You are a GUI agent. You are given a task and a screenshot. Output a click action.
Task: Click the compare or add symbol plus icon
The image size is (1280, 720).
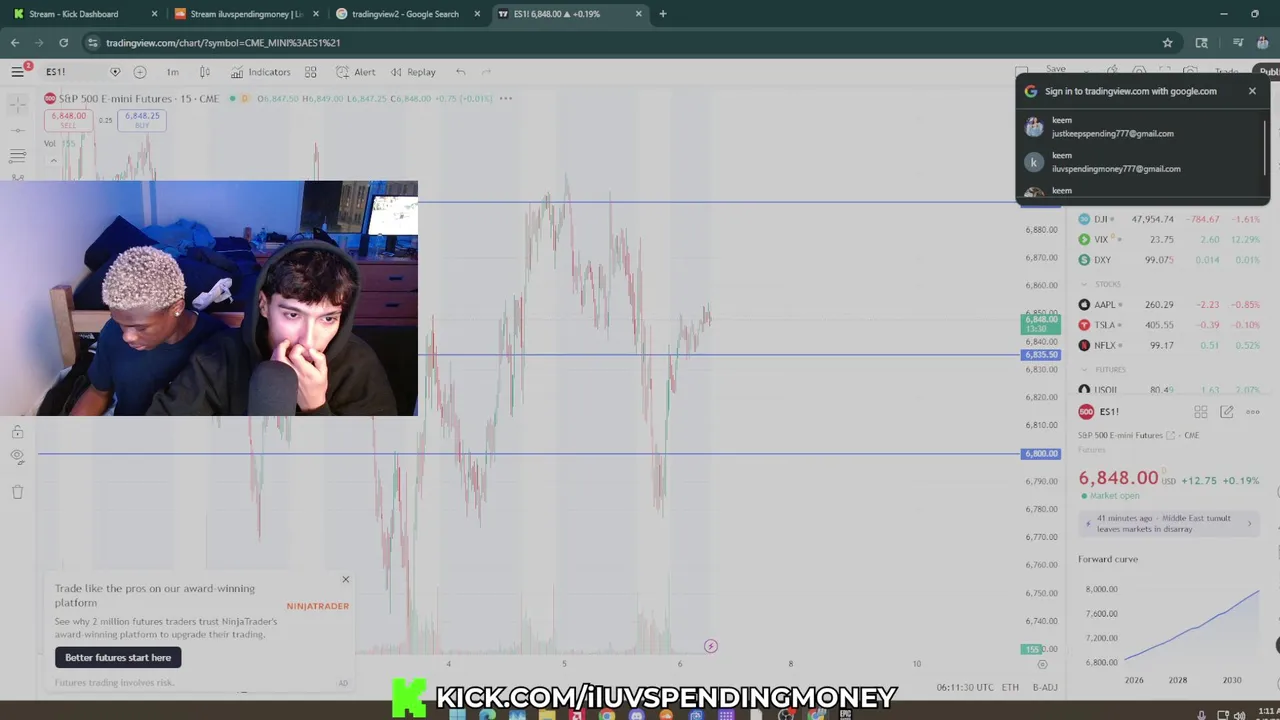[x=139, y=72]
